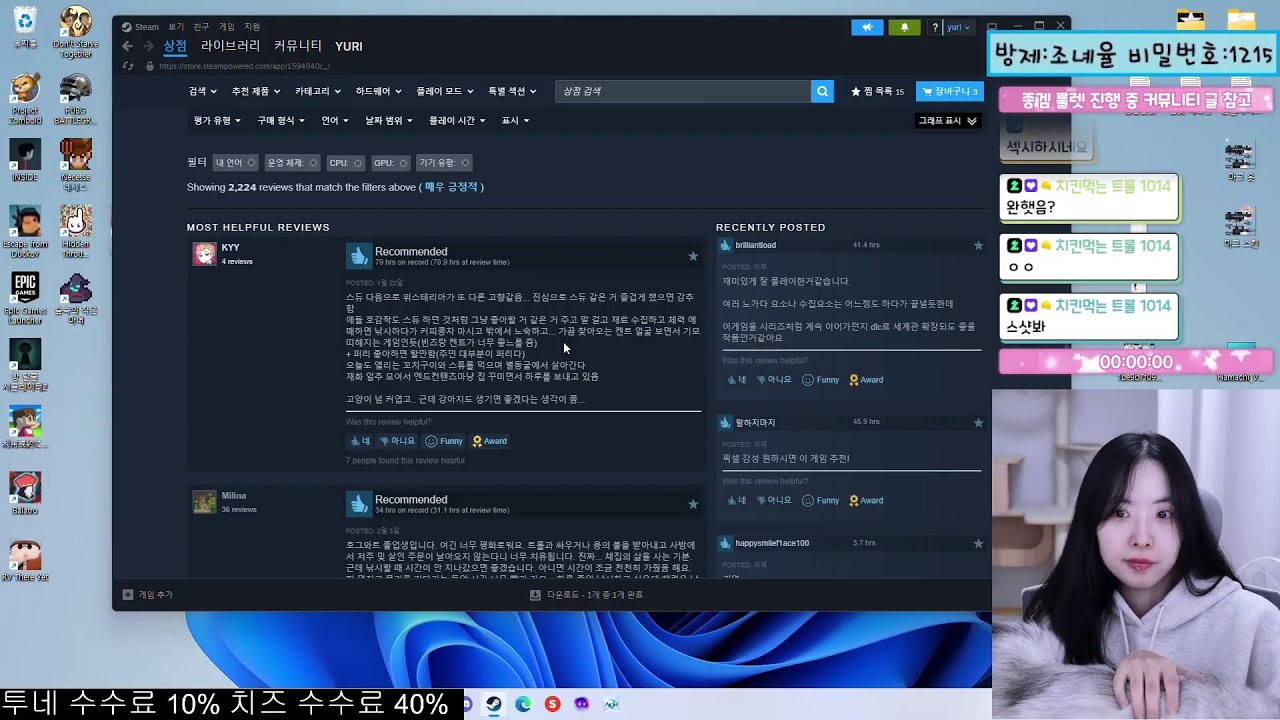Mark KYY's review as Funny
The image size is (1280, 720).
pos(444,441)
